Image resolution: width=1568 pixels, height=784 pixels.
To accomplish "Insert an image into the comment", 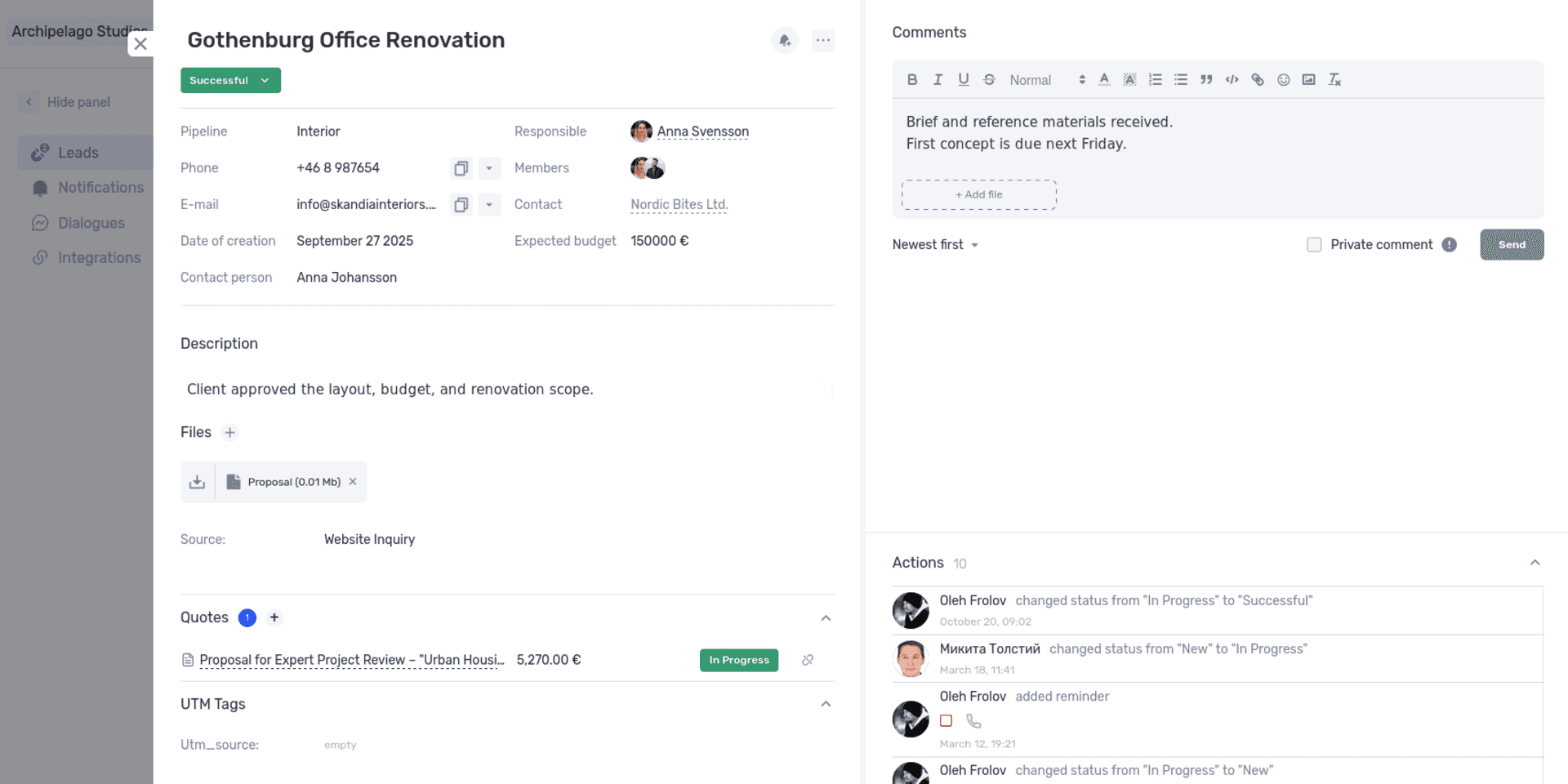I will click(1309, 79).
